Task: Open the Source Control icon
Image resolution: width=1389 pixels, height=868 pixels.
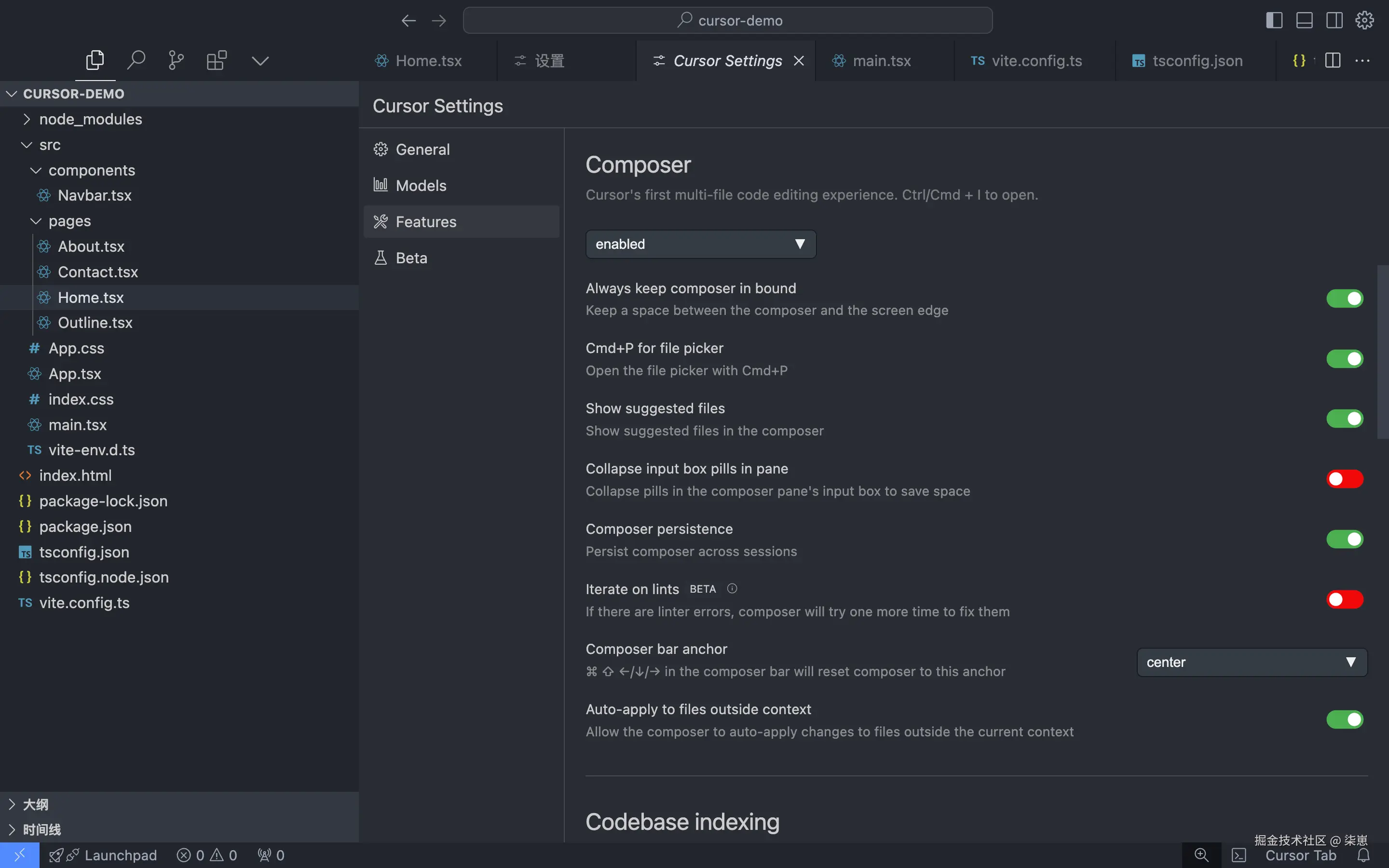Action: click(x=176, y=60)
